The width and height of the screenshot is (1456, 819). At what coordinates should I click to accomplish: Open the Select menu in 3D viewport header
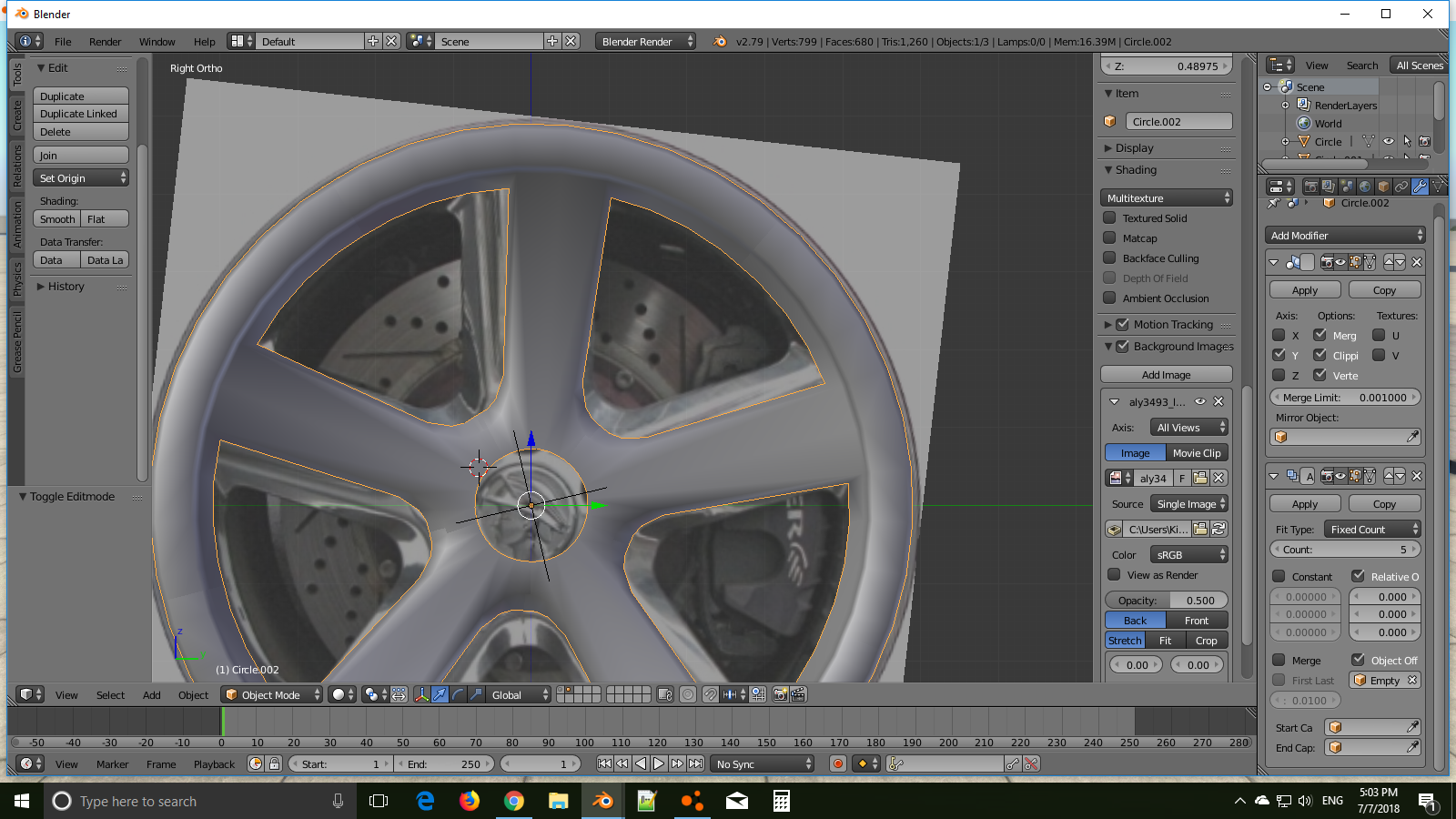tap(111, 695)
